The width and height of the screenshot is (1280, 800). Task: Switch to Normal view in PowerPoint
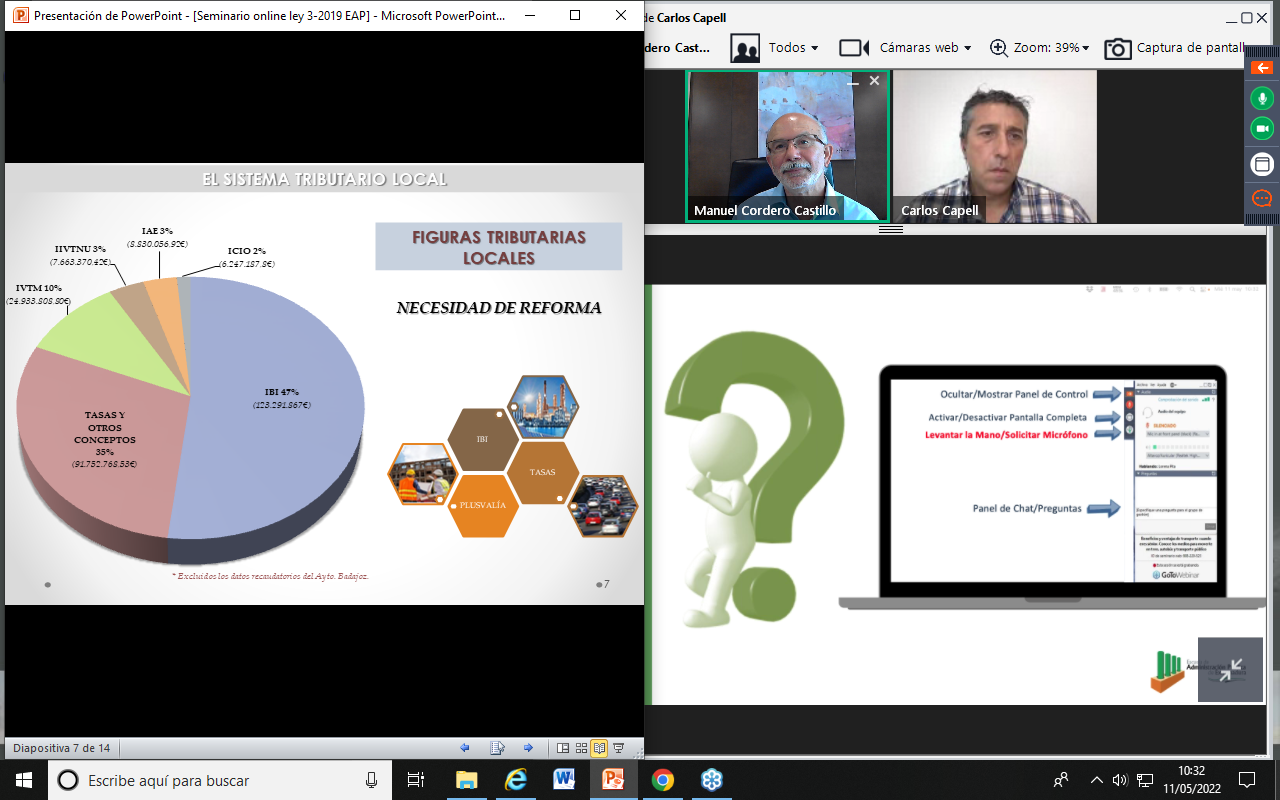pyautogui.click(x=563, y=748)
